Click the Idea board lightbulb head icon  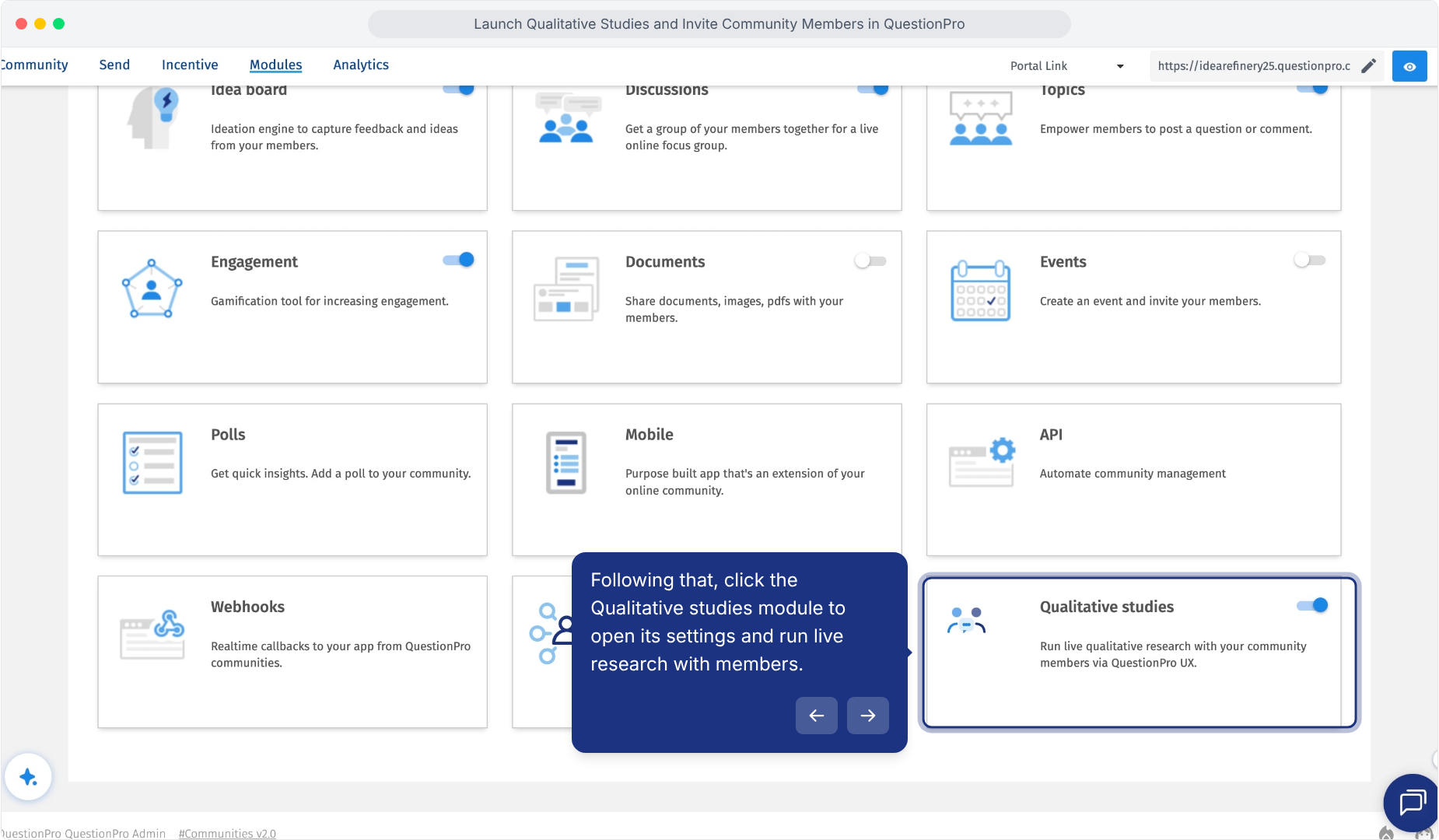(x=152, y=117)
